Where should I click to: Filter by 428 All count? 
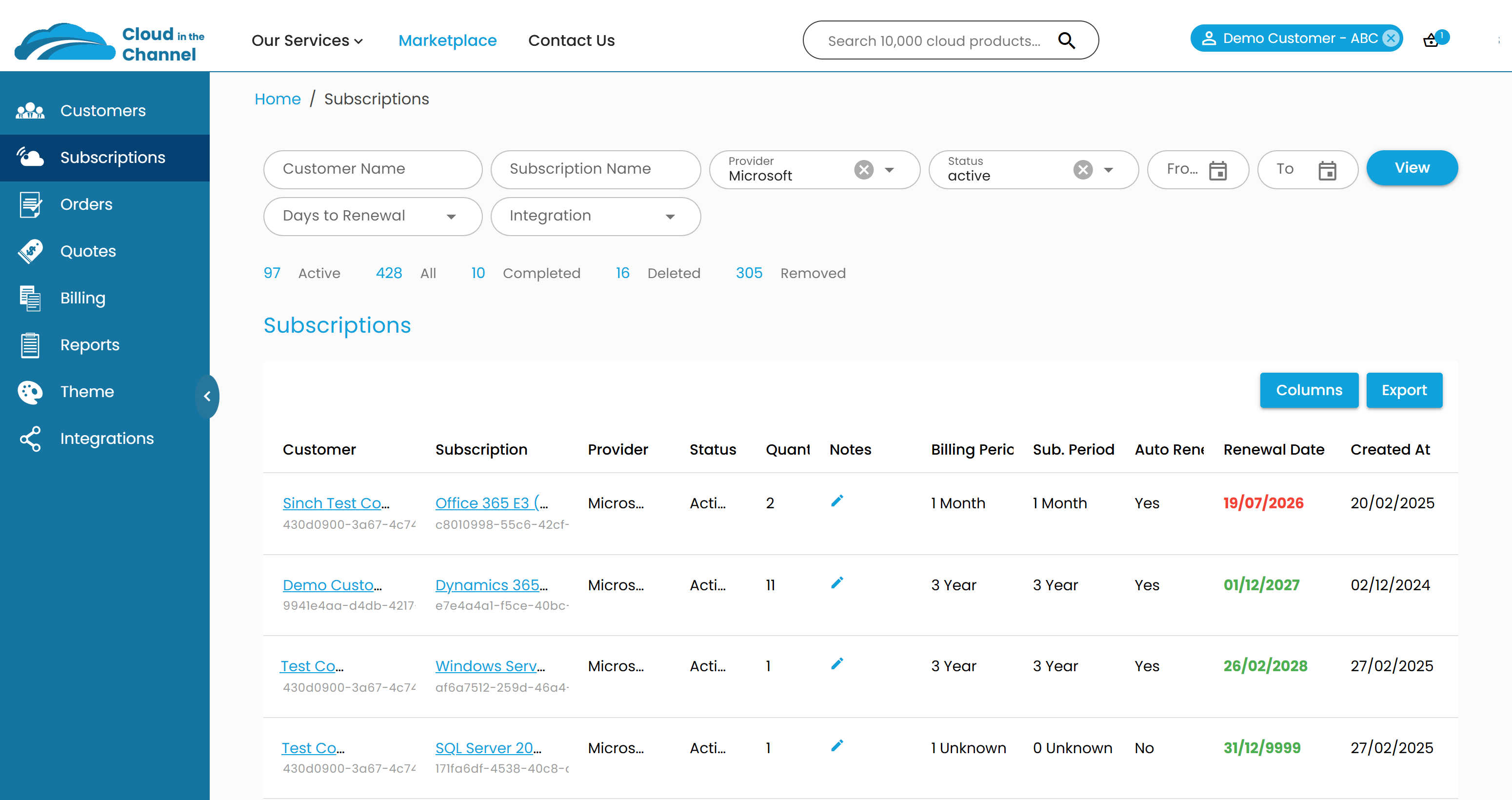[406, 274]
